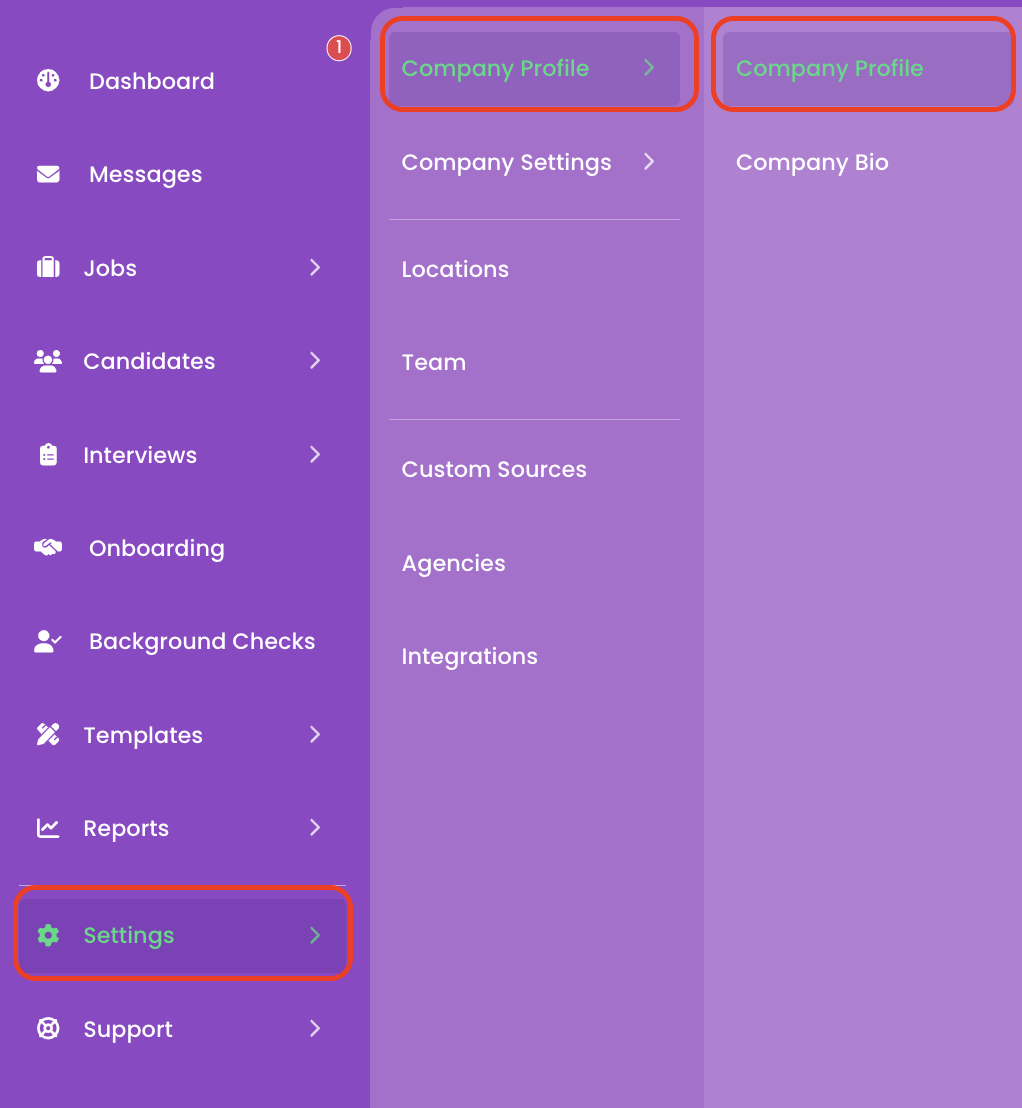The height and width of the screenshot is (1108, 1022).
Task: Expand the Templates chevron arrow
Action: (315, 735)
